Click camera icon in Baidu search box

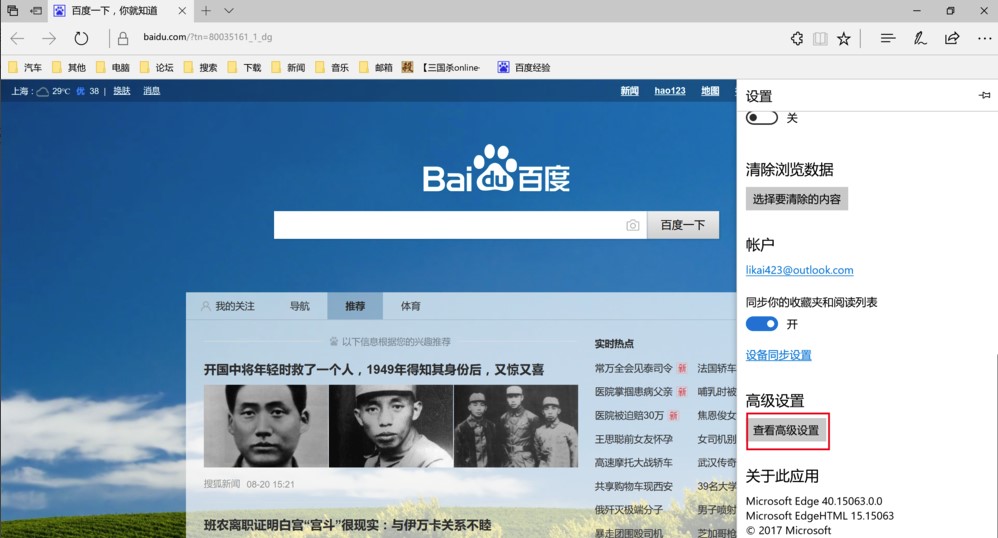632,225
